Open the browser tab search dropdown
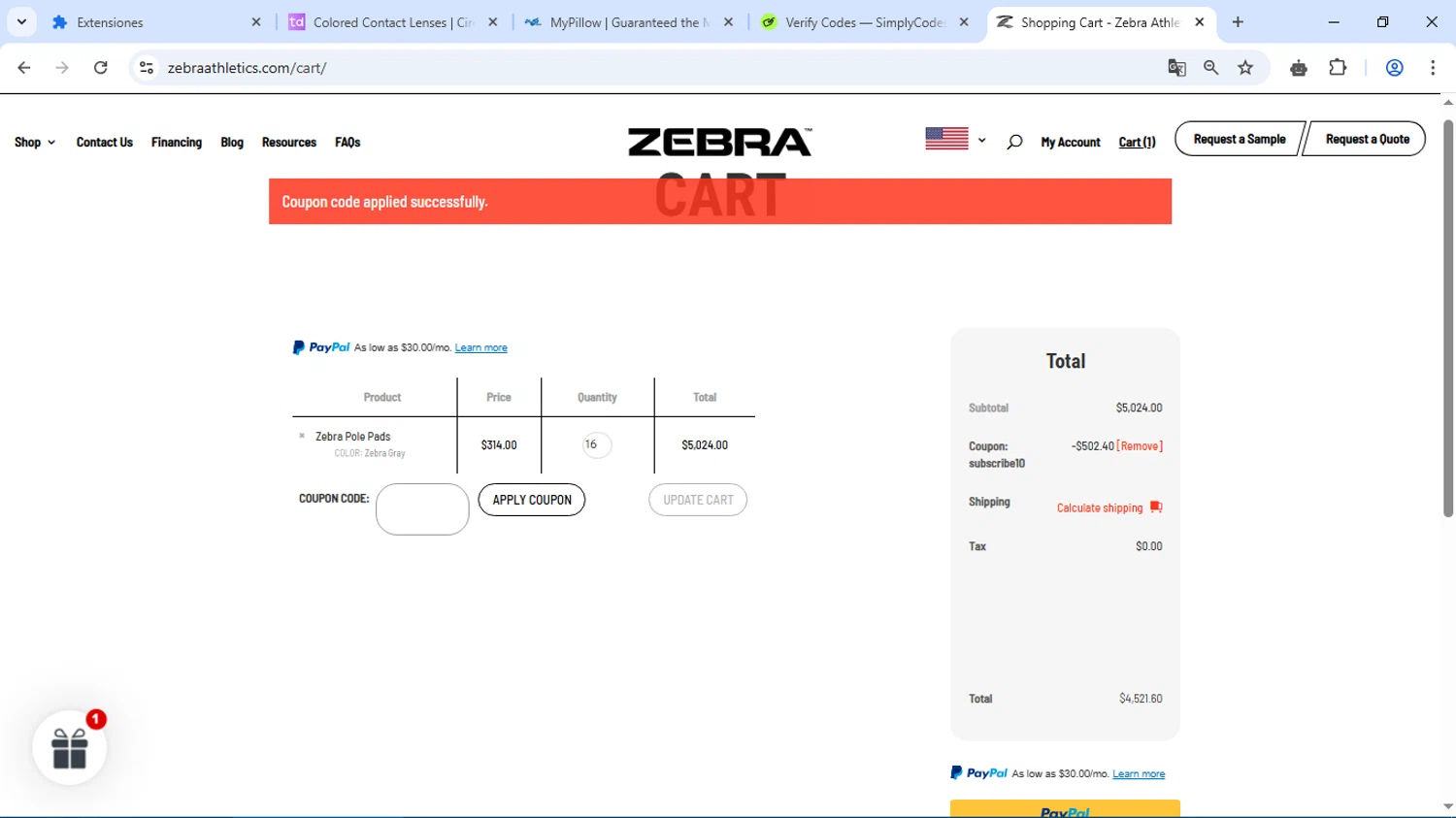Image resolution: width=1456 pixels, height=818 pixels. (x=21, y=21)
